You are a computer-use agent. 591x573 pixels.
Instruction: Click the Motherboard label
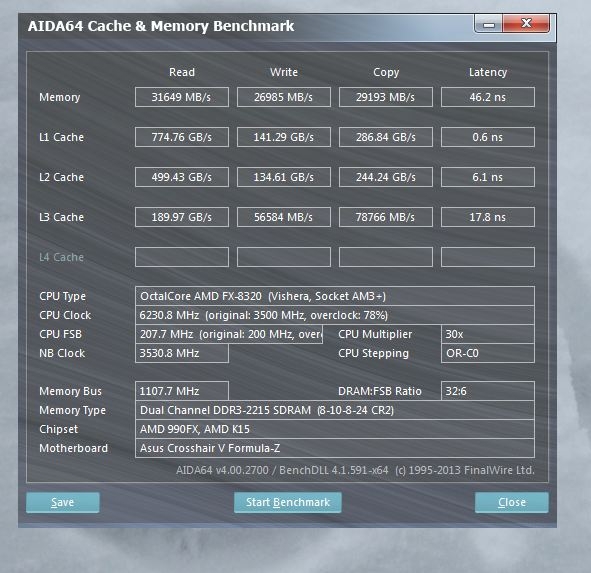[x=73, y=448]
